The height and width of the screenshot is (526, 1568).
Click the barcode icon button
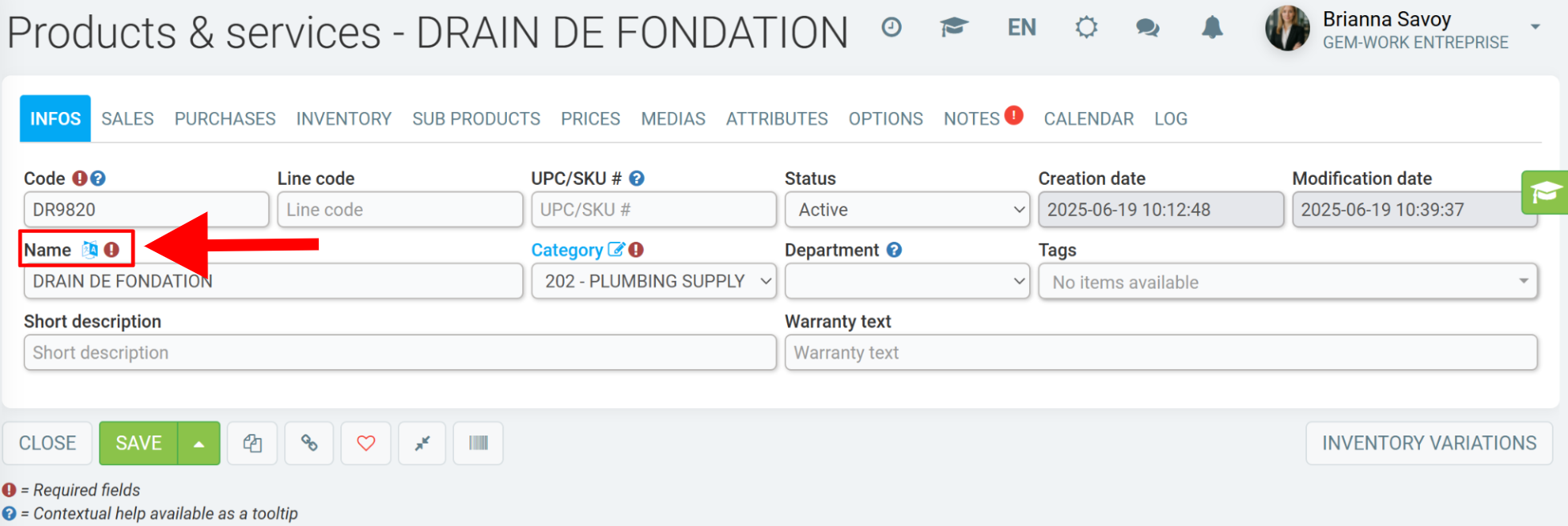(478, 443)
